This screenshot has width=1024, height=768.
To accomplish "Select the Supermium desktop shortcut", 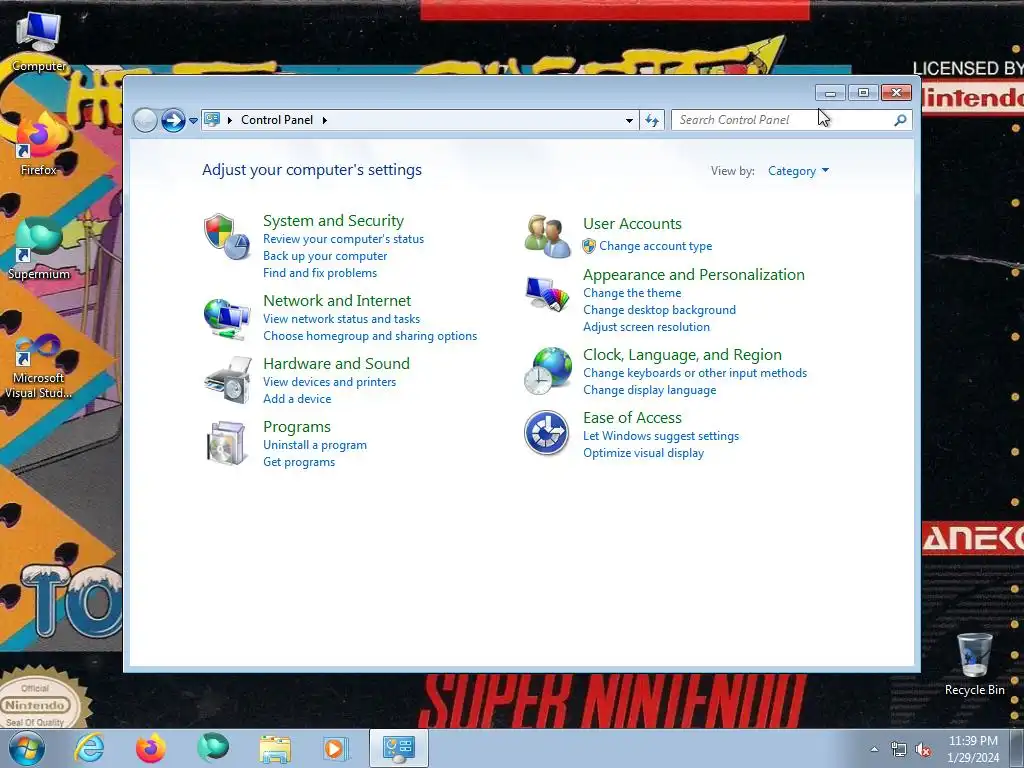I will point(39,248).
